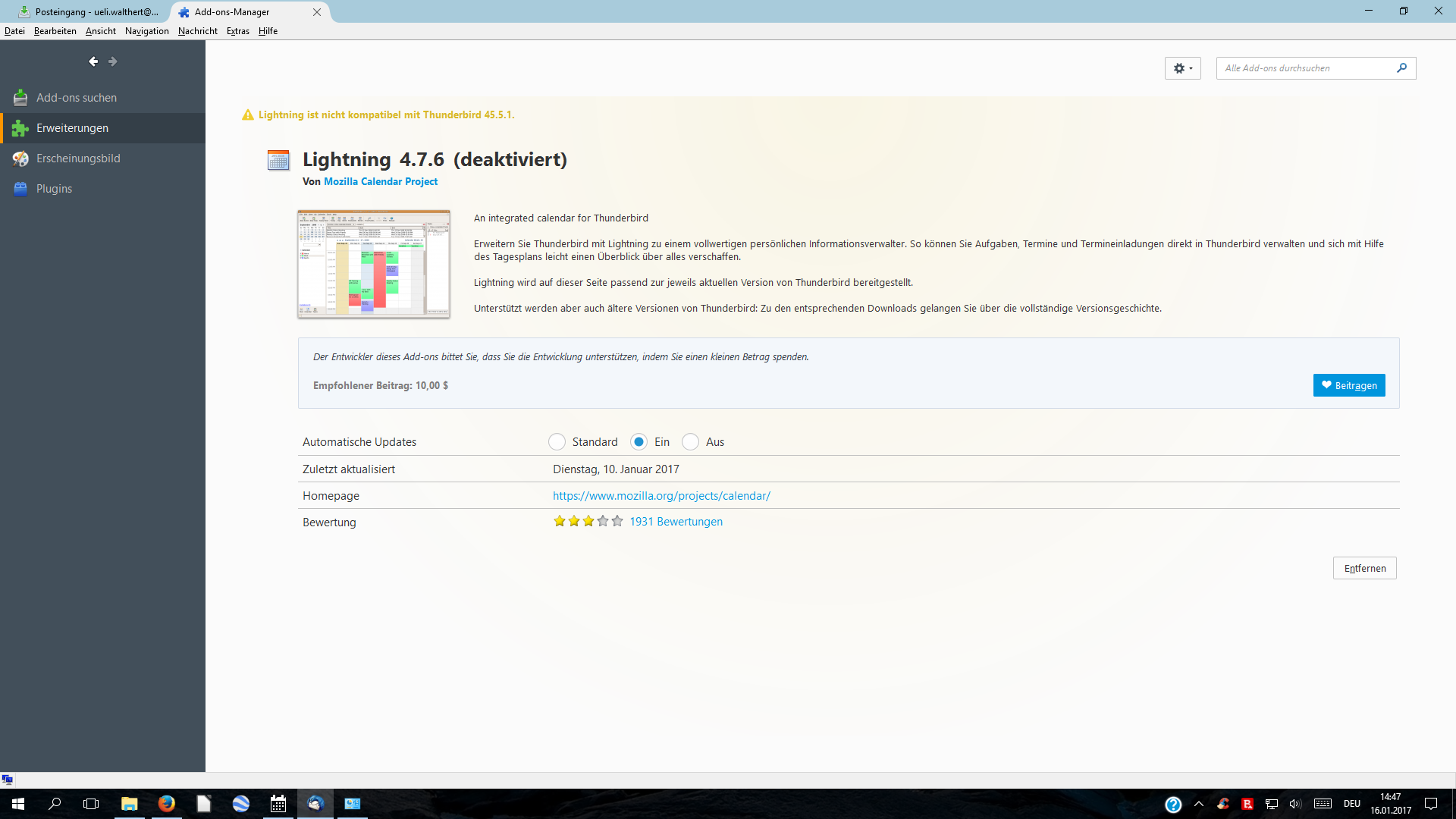1456x819 pixels.
Task: Select Aus automatic updates option
Action: (x=690, y=442)
